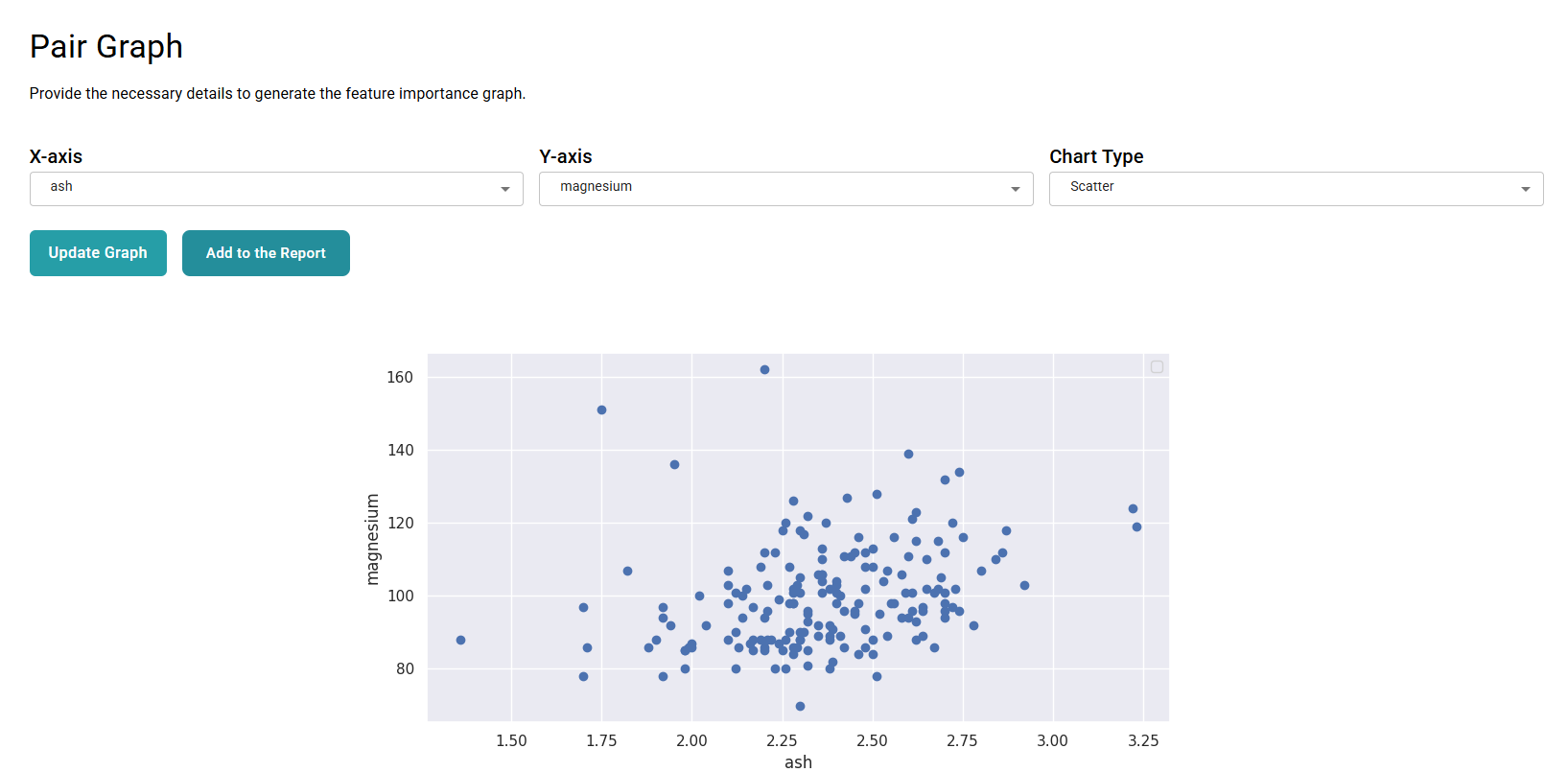Click the small square icon above the scatter plot

coord(1157,366)
